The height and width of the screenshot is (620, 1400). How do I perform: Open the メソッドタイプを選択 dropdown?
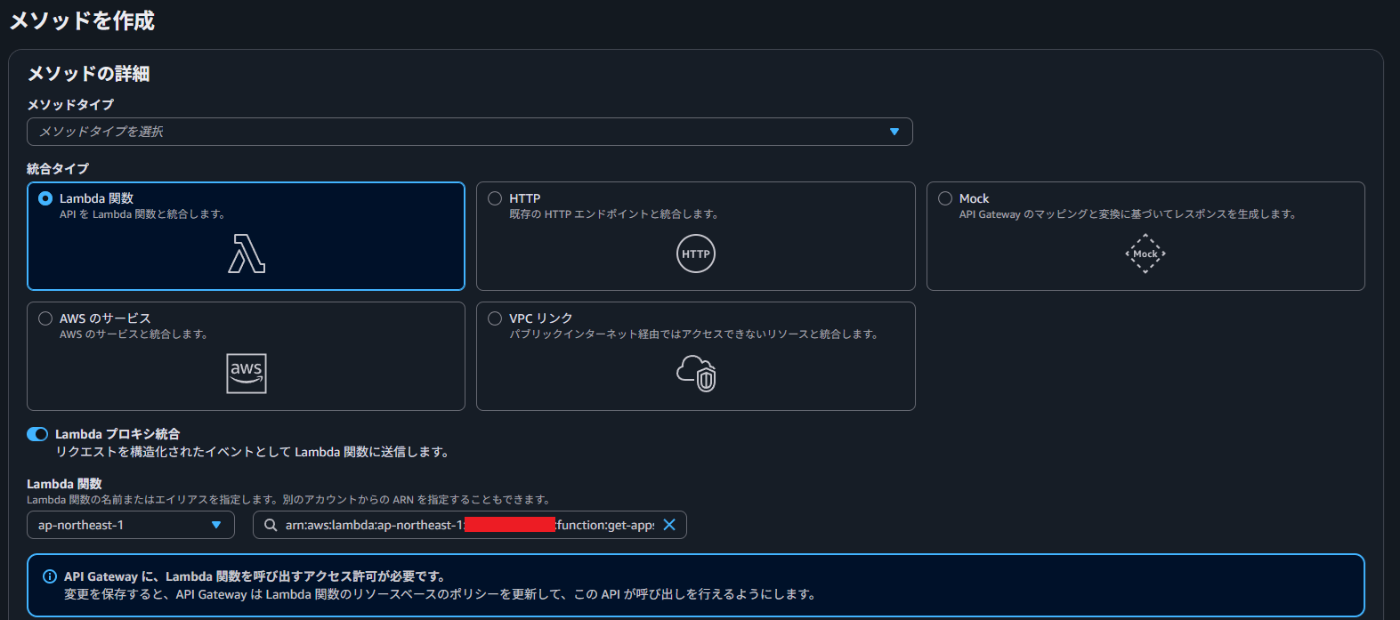[x=469, y=132]
